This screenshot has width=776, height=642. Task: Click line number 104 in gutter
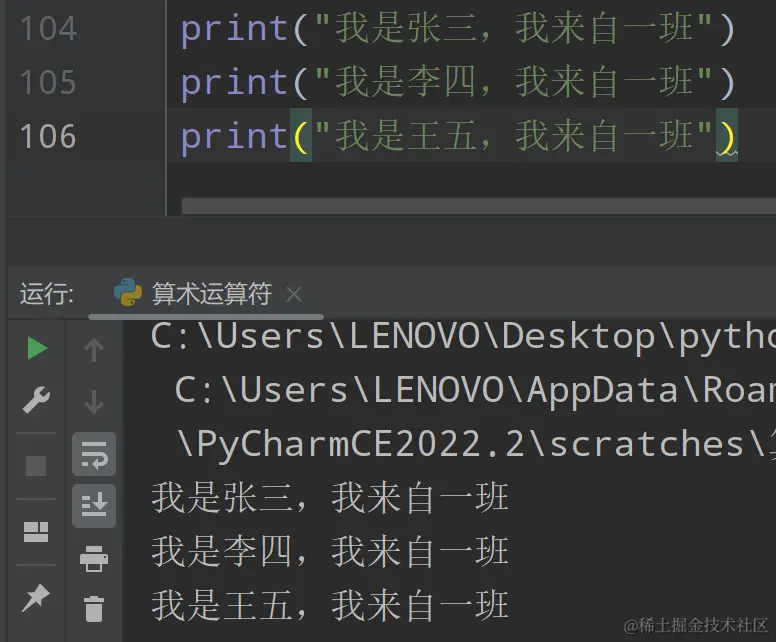click(x=48, y=28)
